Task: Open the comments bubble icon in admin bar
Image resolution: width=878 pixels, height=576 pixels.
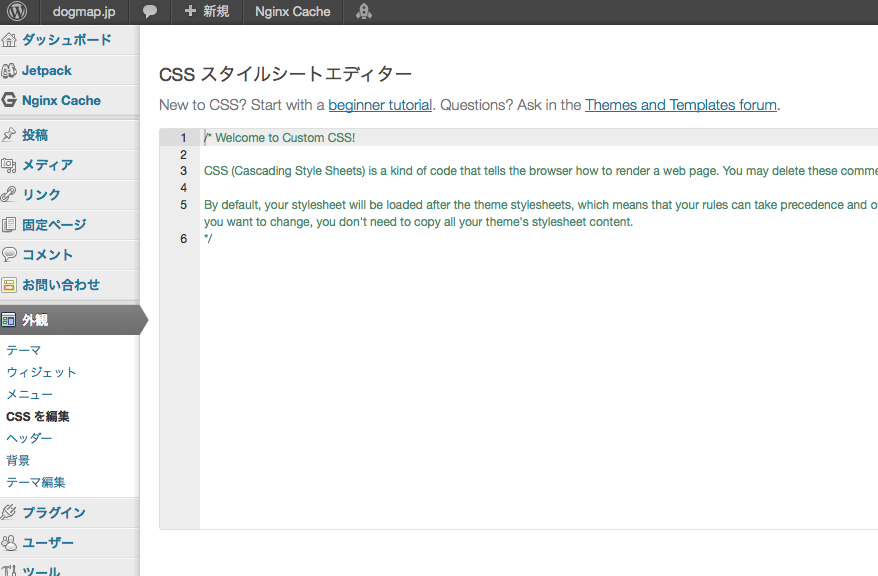Action: tap(149, 12)
